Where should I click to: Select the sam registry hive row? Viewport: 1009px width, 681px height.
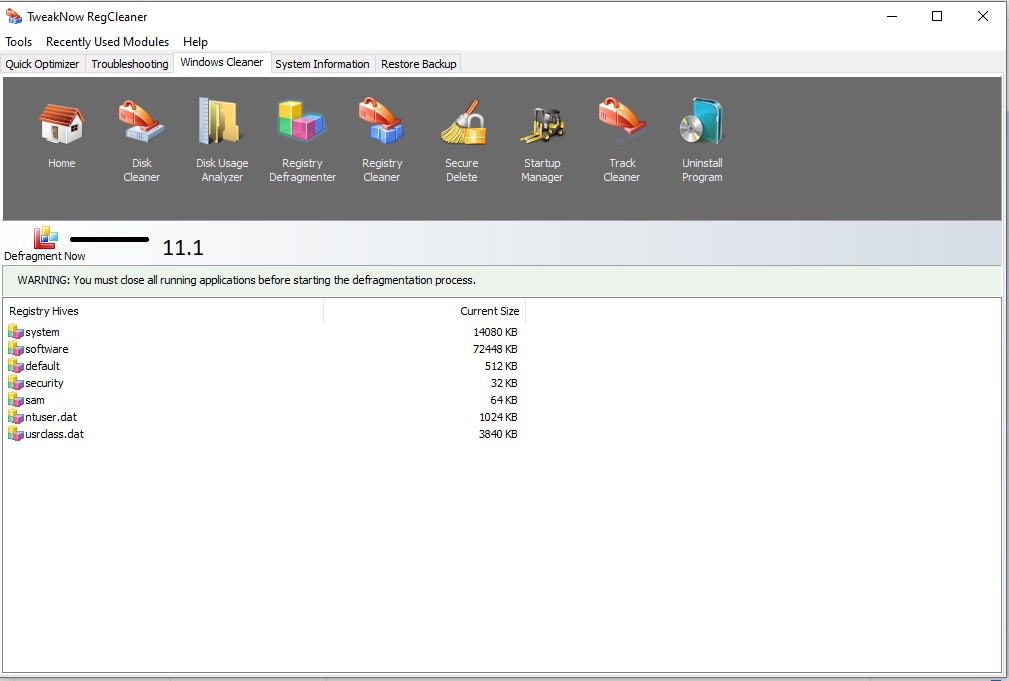(263, 400)
